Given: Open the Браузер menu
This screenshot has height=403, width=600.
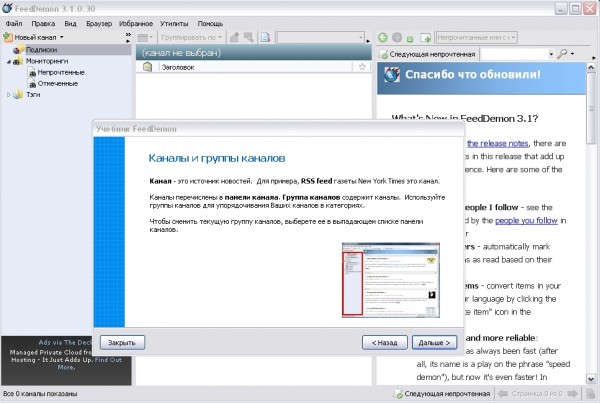Looking at the screenshot, I should tap(99, 24).
